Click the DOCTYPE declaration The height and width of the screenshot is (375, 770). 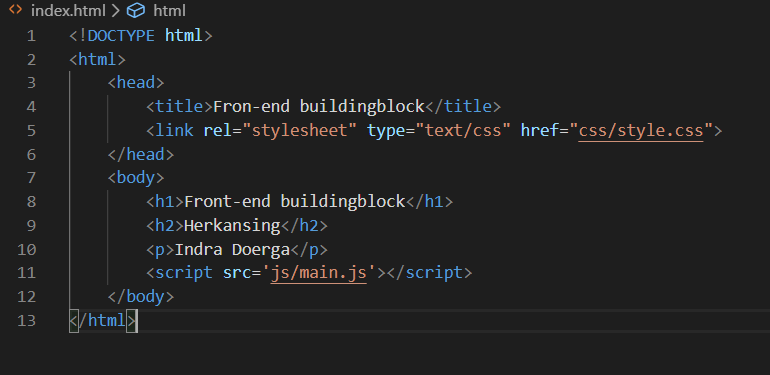(140, 35)
